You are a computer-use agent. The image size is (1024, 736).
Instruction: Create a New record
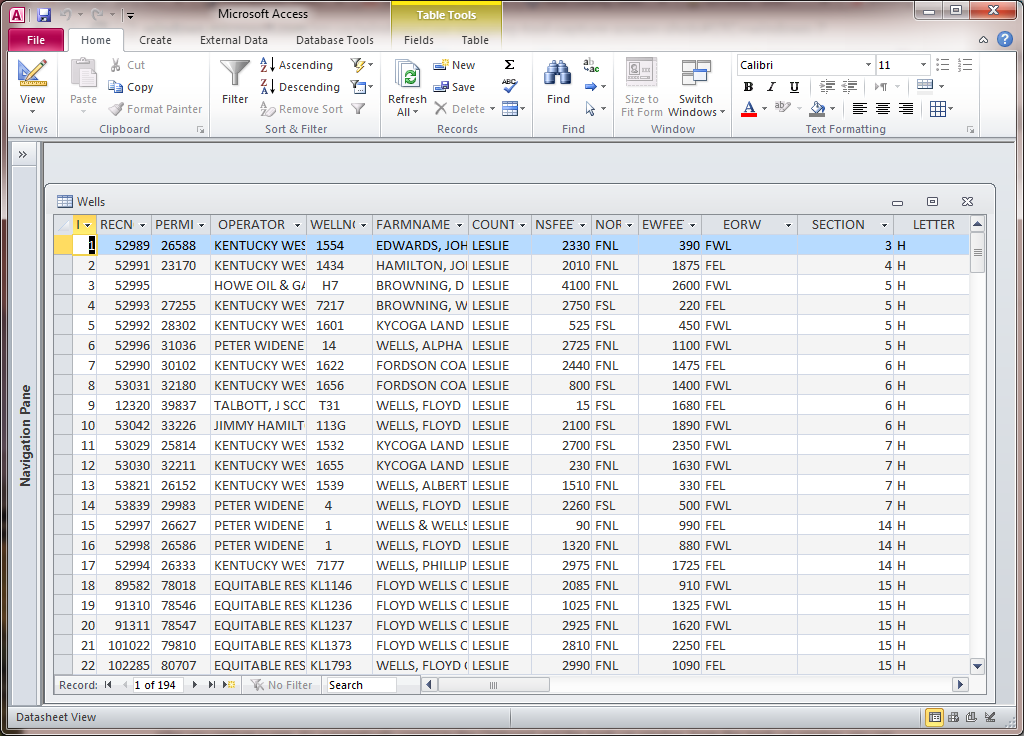(x=455, y=65)
